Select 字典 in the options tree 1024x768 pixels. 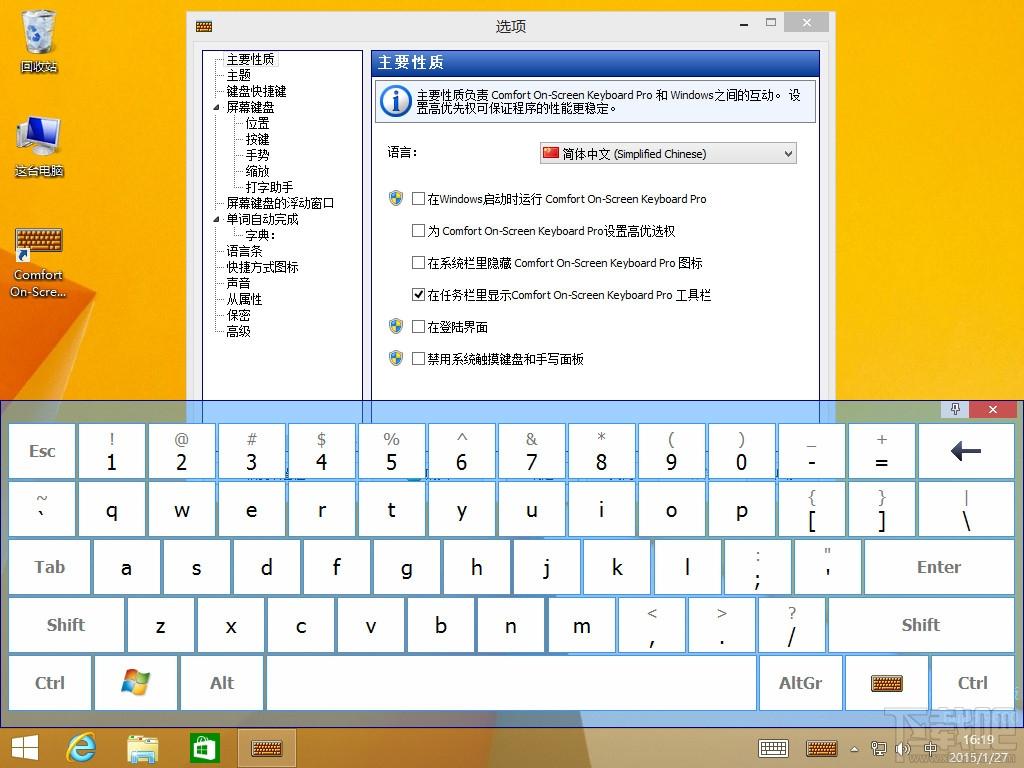point(260,235)
